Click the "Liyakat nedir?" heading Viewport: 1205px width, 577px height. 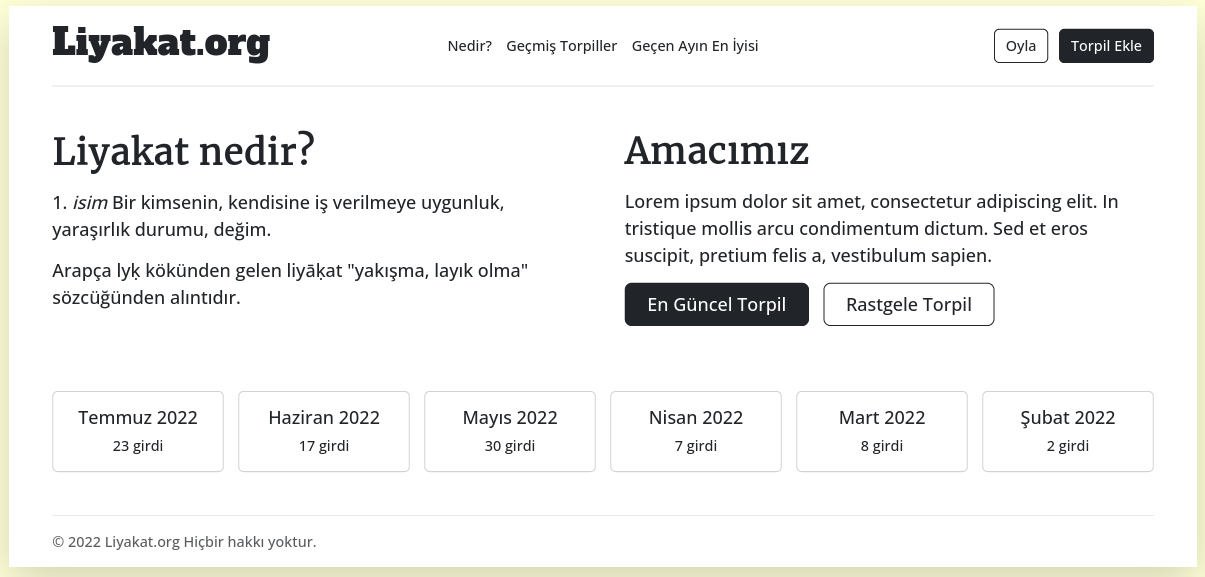coord(184,151)
